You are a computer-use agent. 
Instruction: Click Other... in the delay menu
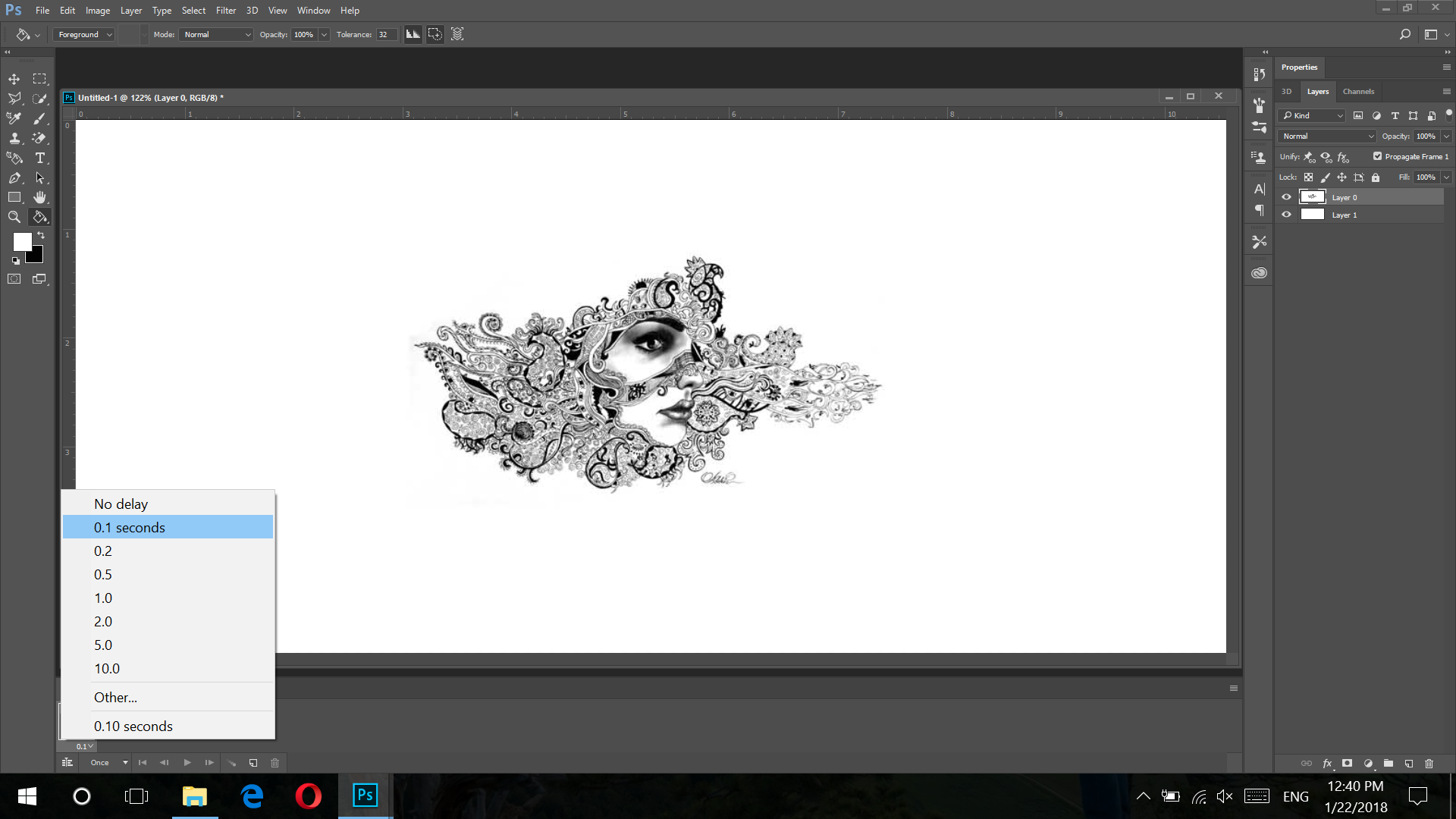coord(115,697)
